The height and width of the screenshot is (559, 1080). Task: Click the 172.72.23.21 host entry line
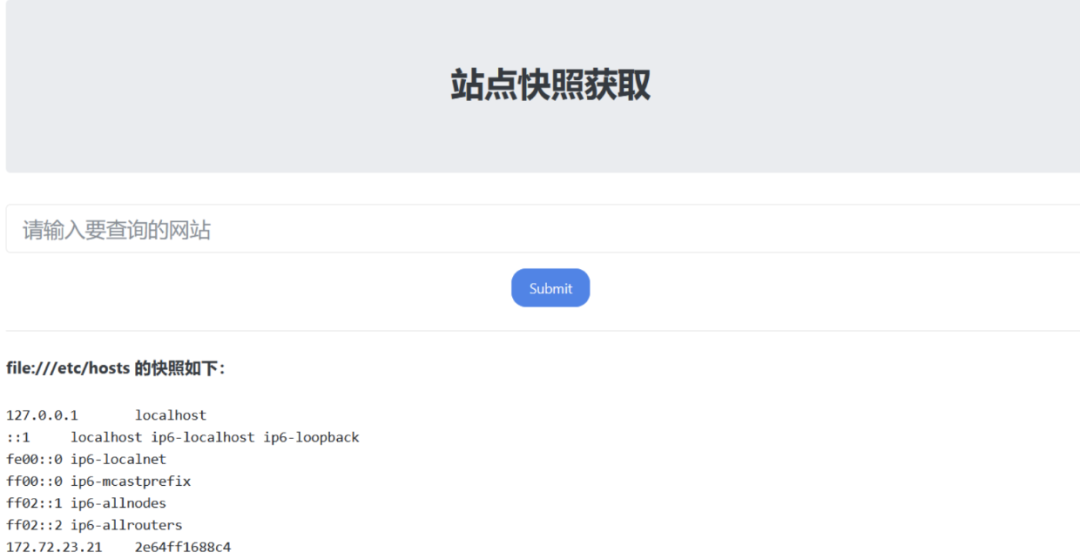pos(118,547)
